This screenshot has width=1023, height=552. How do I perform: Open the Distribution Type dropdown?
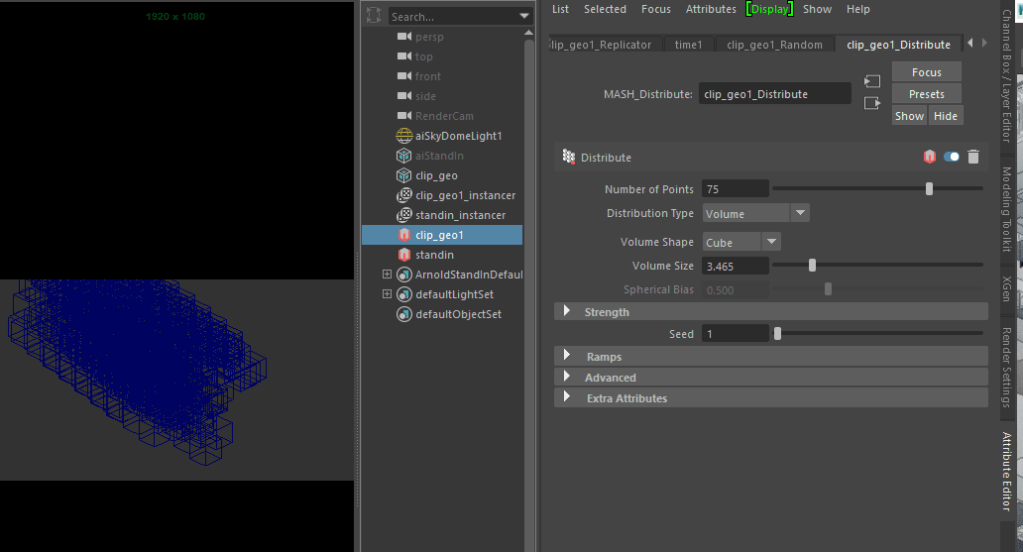tap(755, 213)
